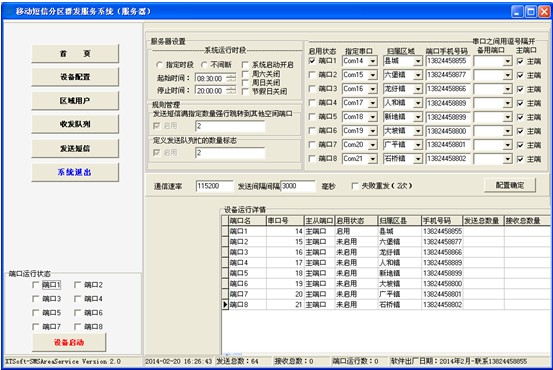
Task: Open the Com20 serial port dropdown
Action: tap(372, 145)
